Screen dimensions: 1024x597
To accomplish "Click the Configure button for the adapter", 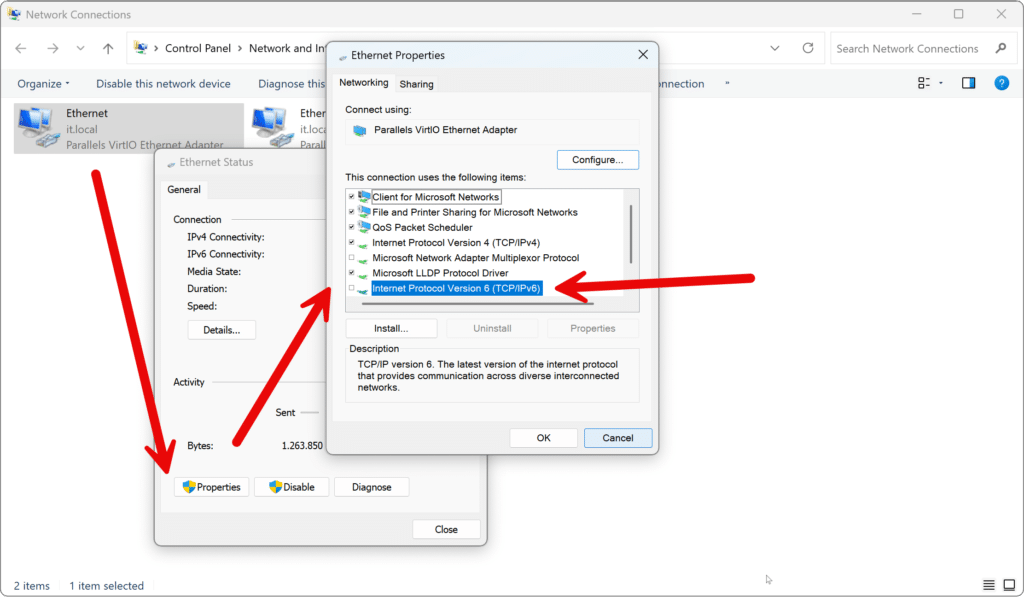I will pos(597,159).
